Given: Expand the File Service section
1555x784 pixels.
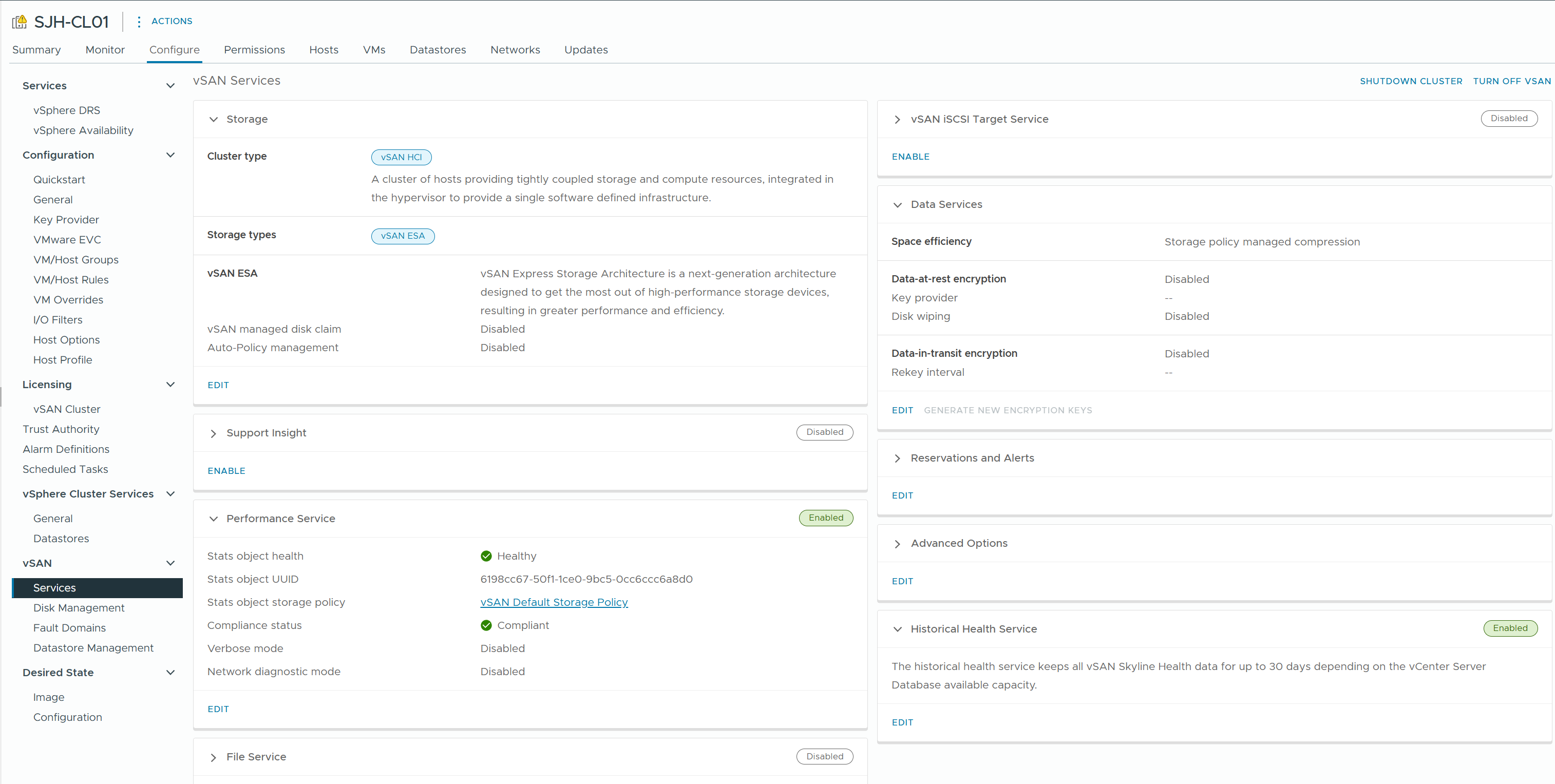Looking at the screenshot, I should tap(213, 757).
